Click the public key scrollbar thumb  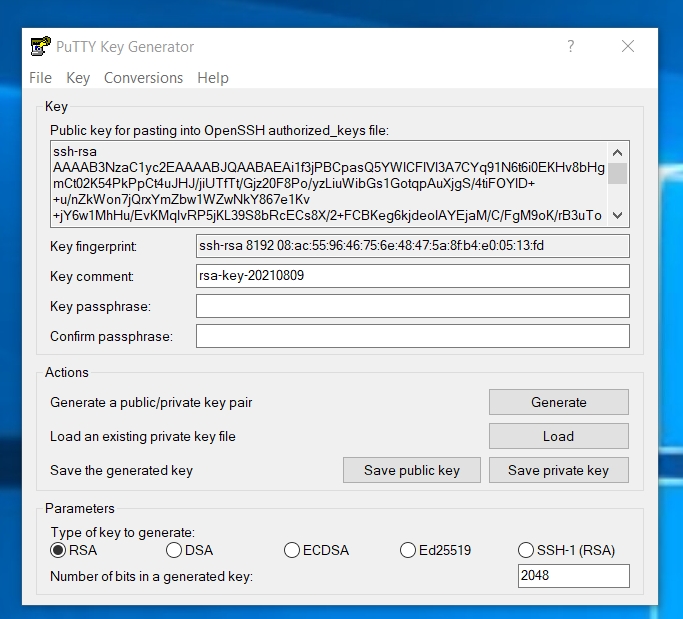click(617, 173)
